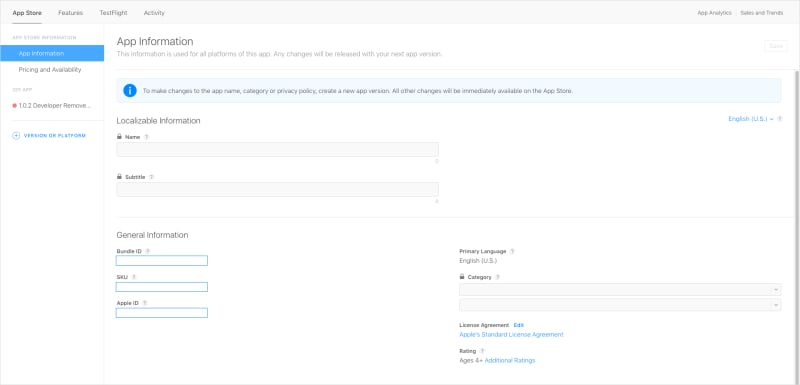Click the Ages 4+ rating text

pos(471,360)
